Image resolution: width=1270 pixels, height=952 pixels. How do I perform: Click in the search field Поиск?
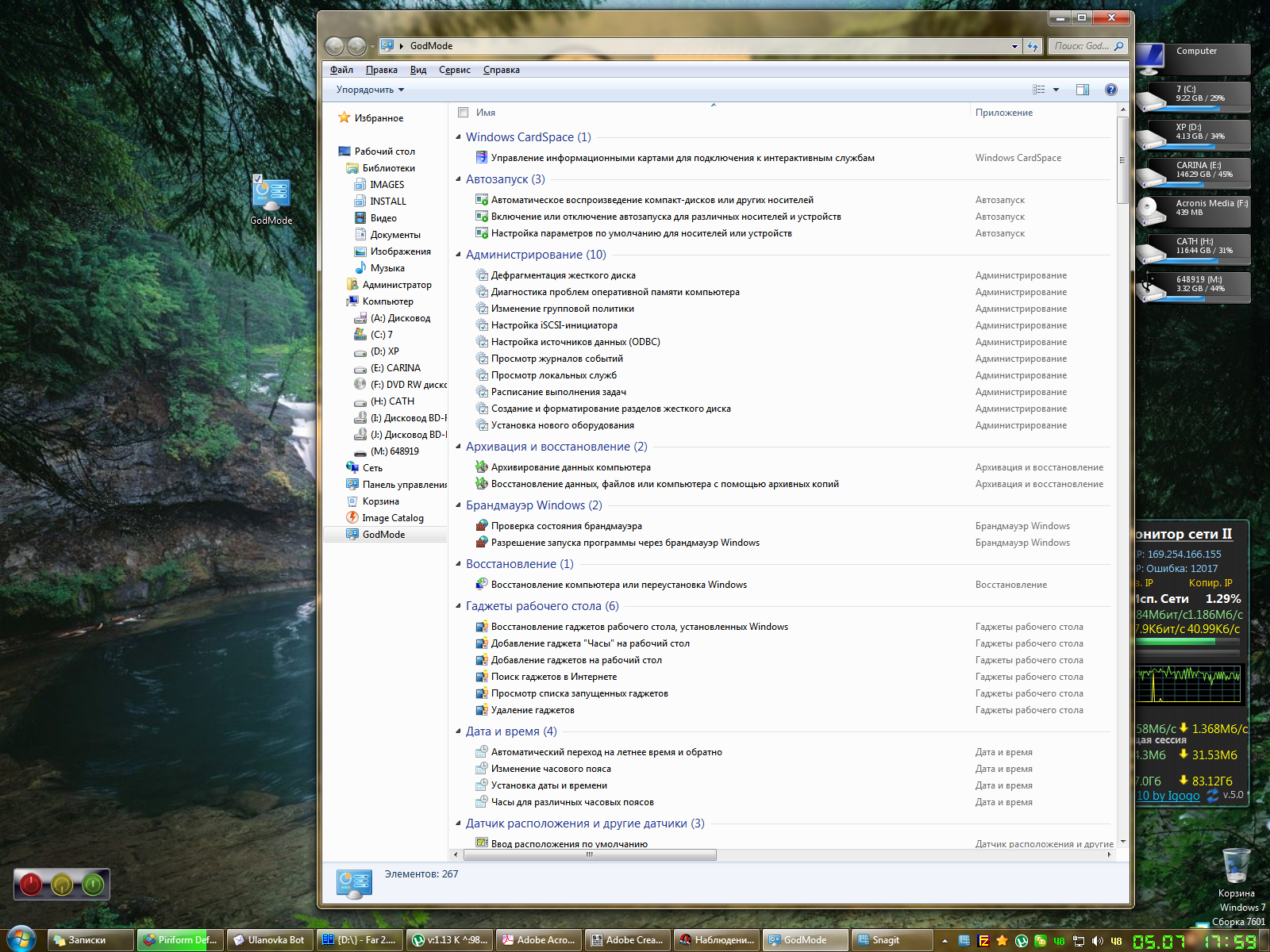1082,46
